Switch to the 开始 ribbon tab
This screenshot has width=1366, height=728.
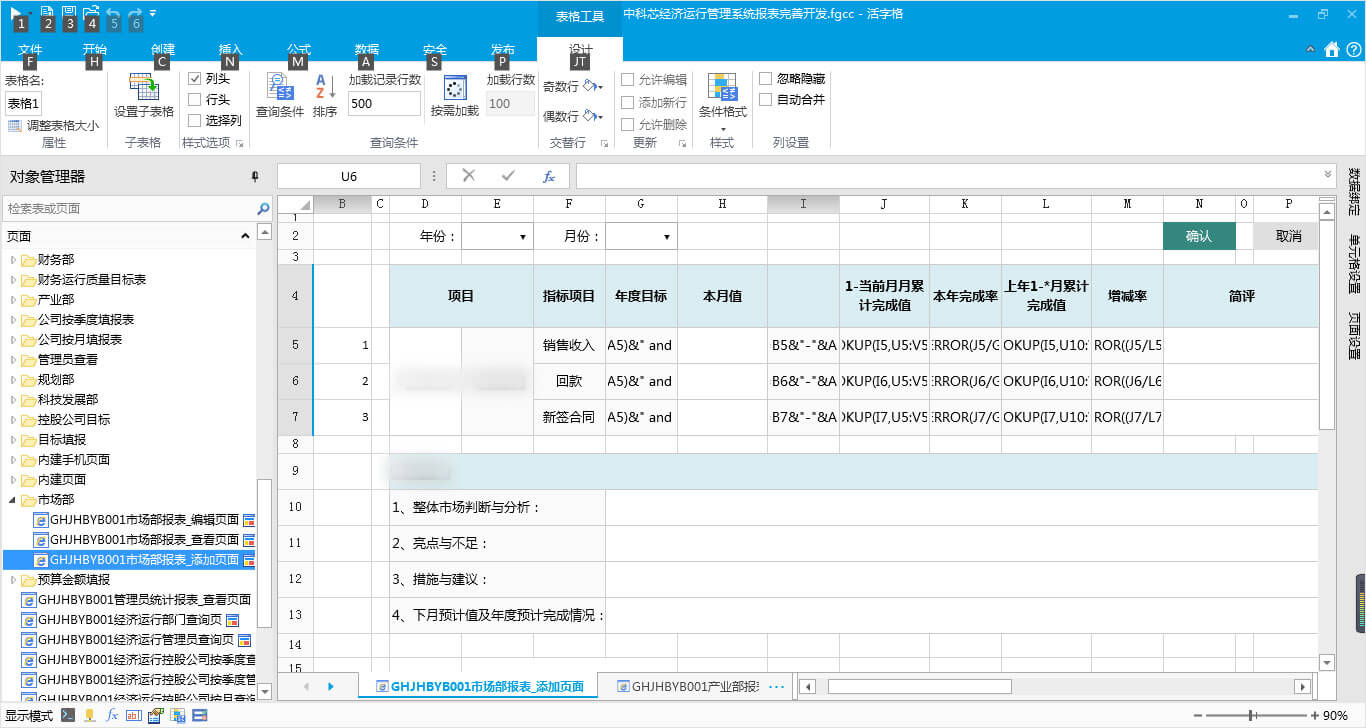coord(94,50)
